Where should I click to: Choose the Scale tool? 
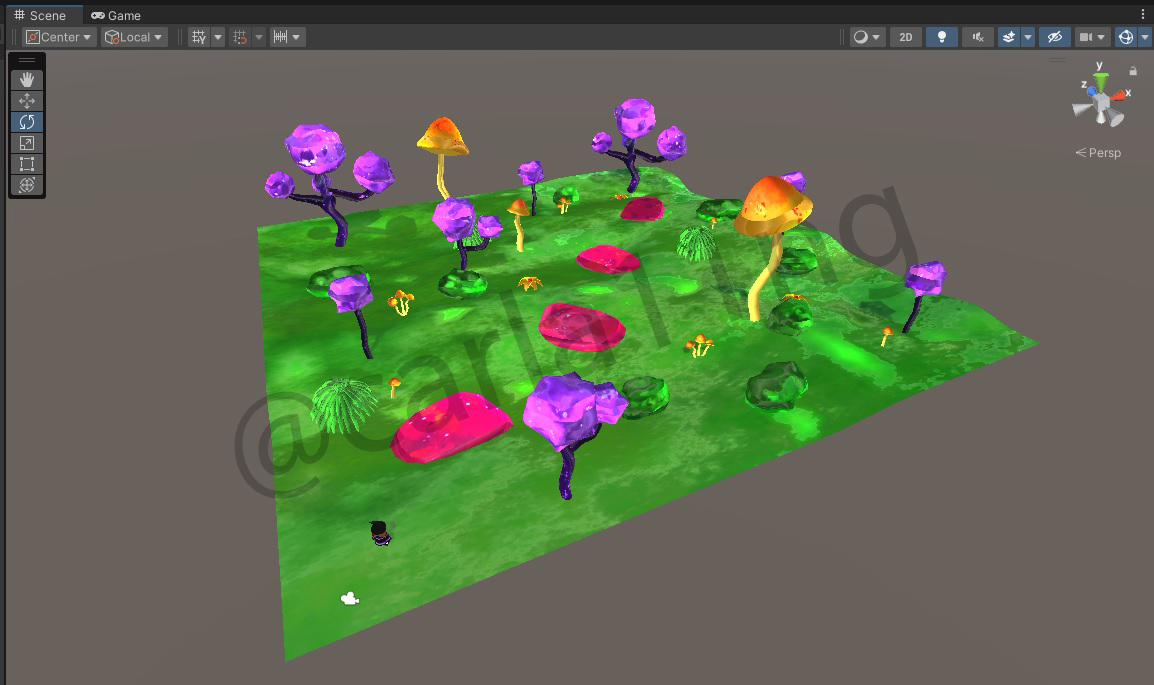pyautogui.click(x=27, y=143)
